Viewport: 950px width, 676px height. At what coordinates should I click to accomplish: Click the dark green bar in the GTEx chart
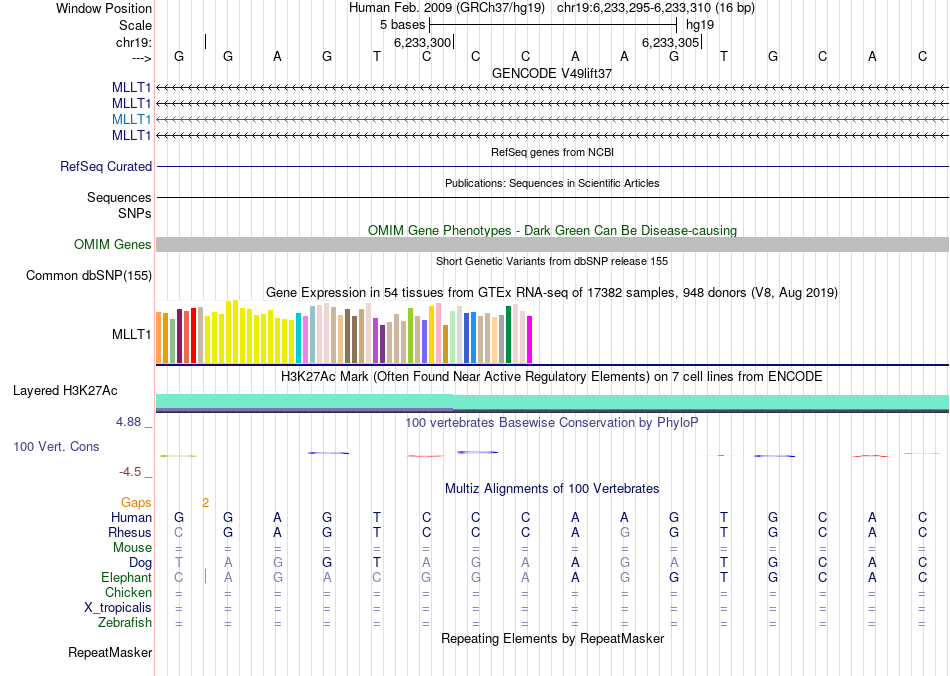click(508, 334)
